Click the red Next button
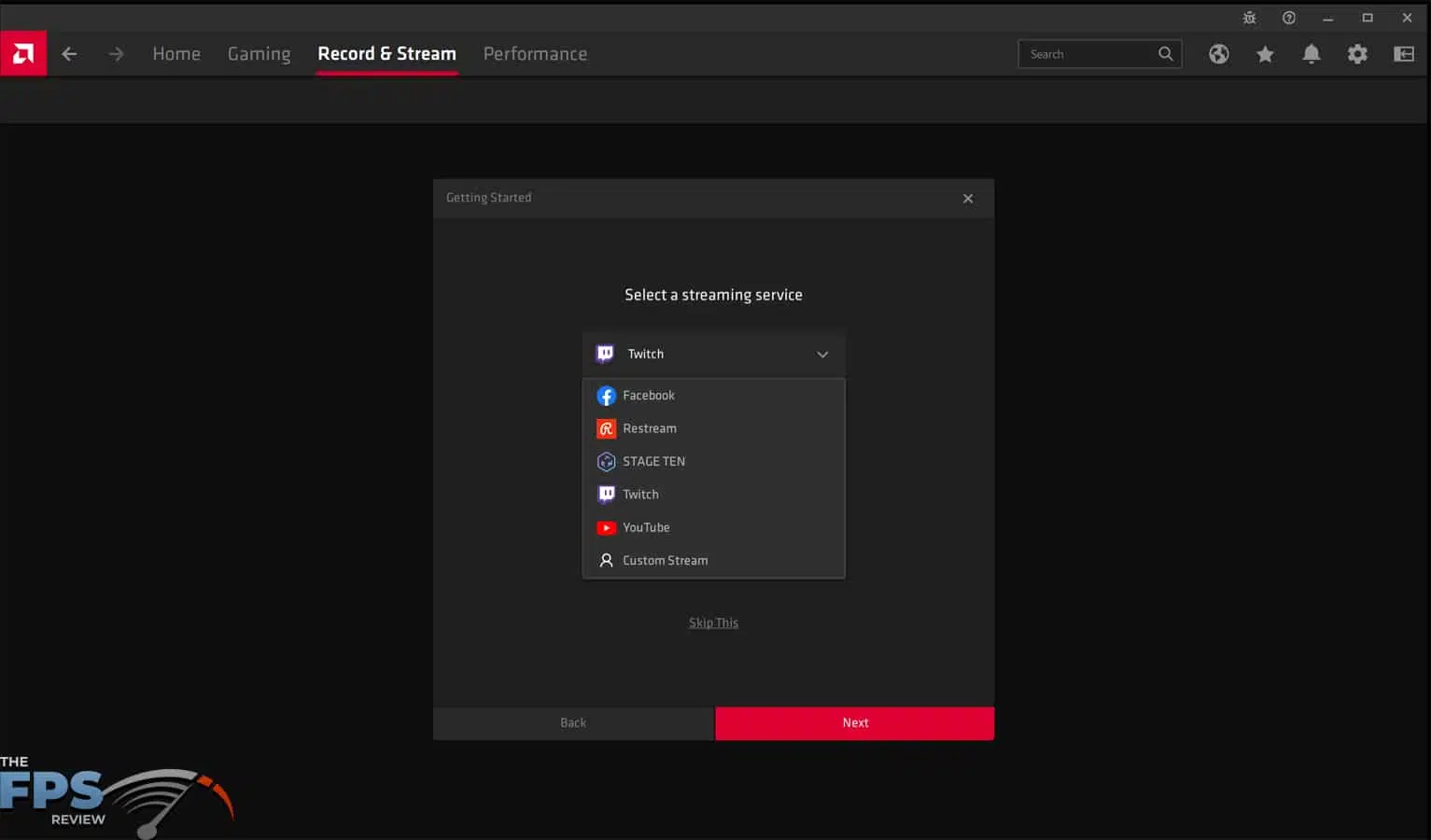Viewport: 1431px width, 840px height. point(854,723)
